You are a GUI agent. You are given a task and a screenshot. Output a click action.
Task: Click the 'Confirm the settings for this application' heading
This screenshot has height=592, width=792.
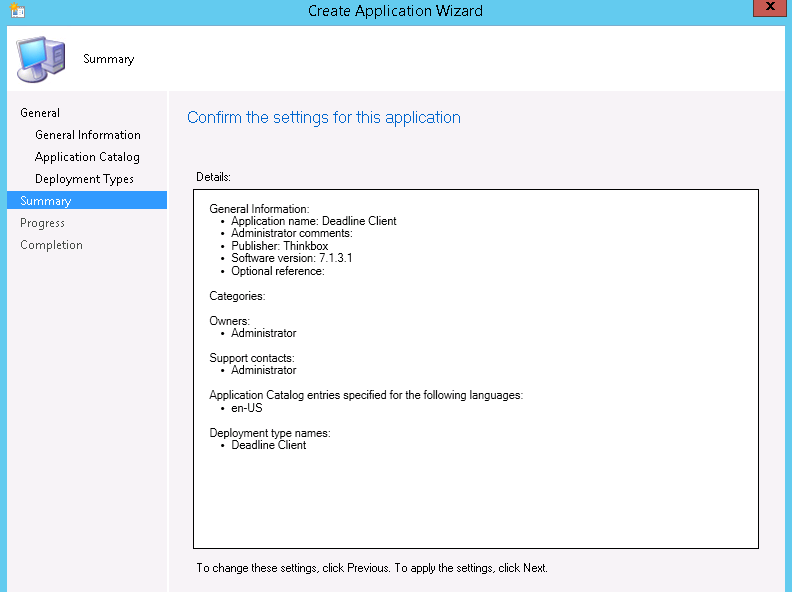tap(324, 117)
